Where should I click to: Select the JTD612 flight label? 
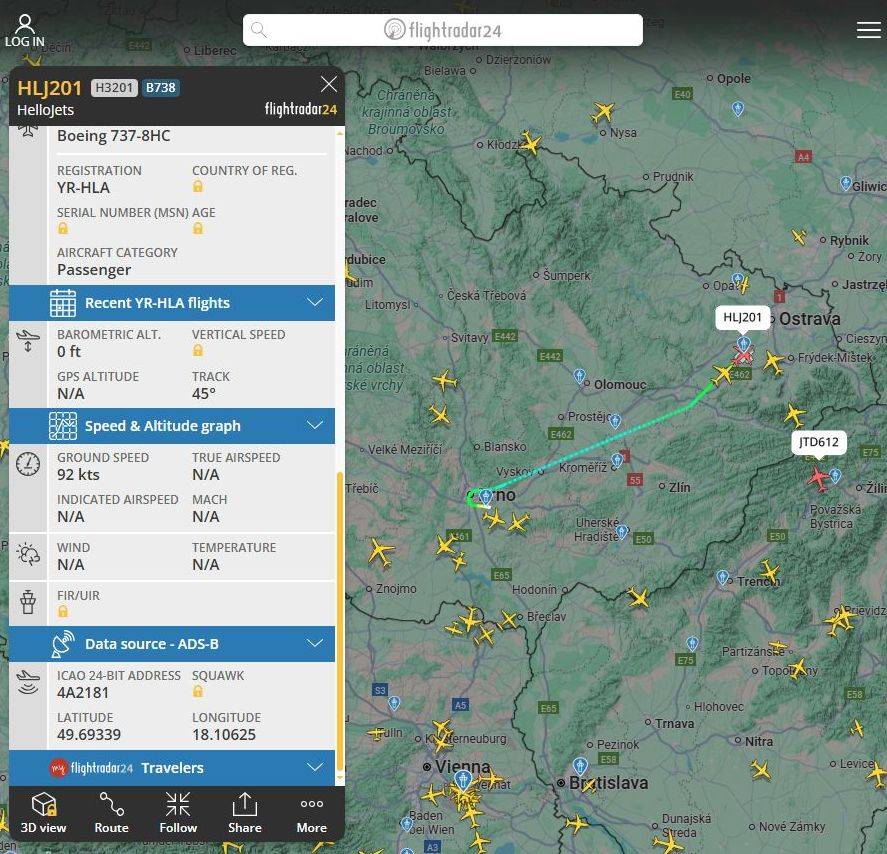(x=818, y=442)
